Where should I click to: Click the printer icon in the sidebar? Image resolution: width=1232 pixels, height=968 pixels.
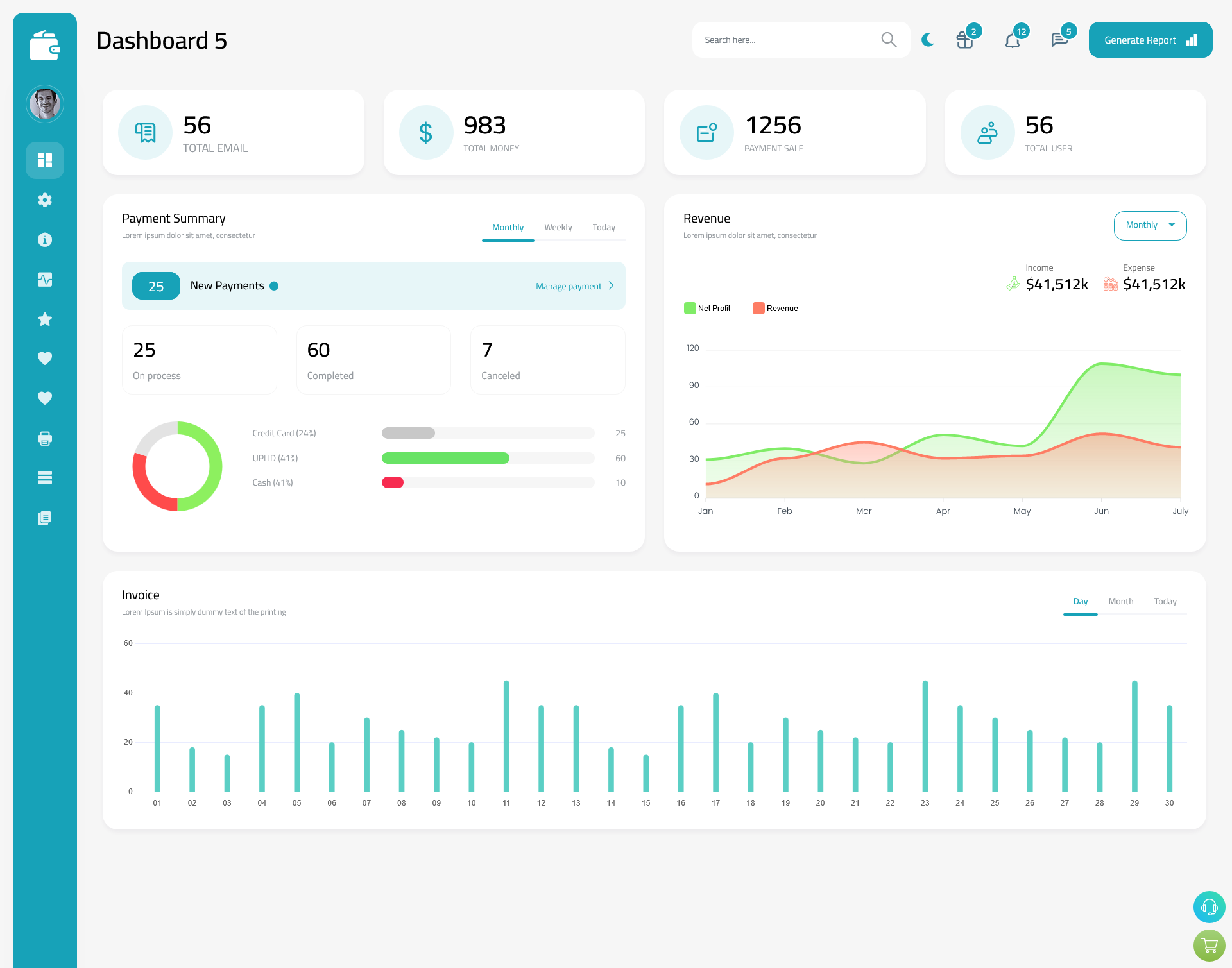tap(45, 438)
